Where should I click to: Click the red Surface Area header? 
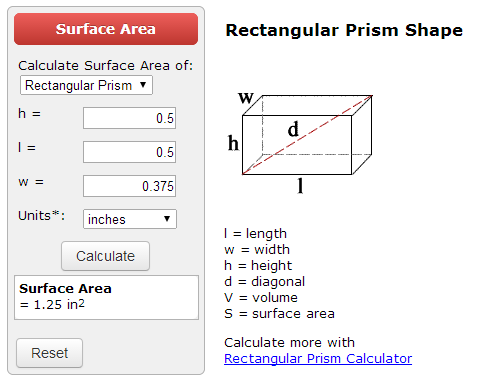[106, 29]
